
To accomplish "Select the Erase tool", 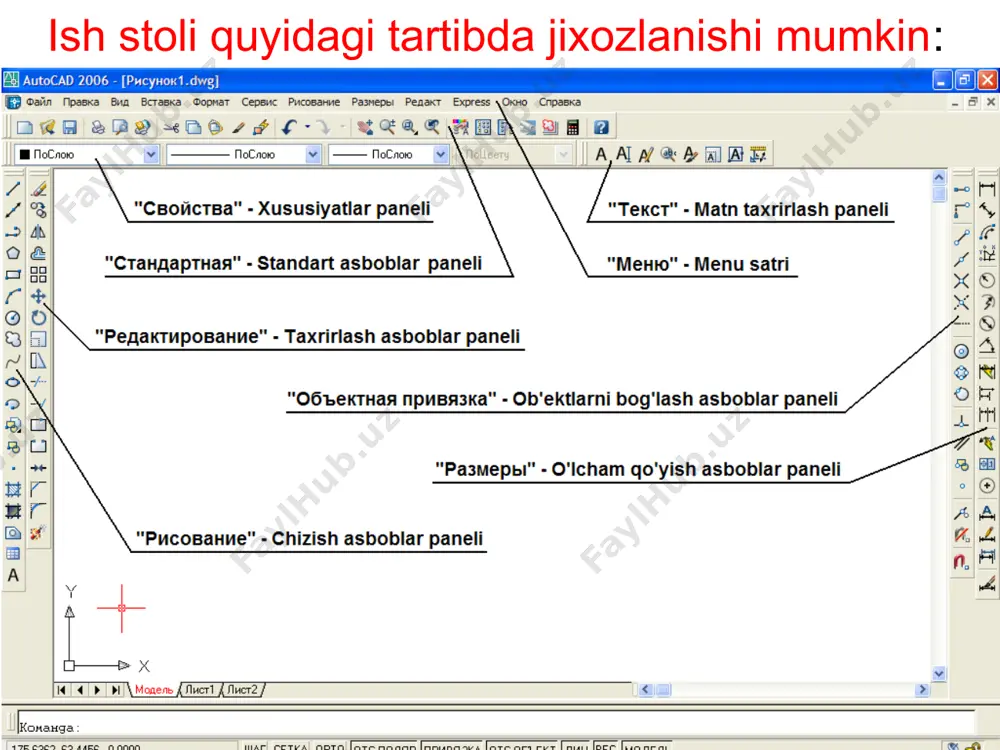I will click(39, 189).
